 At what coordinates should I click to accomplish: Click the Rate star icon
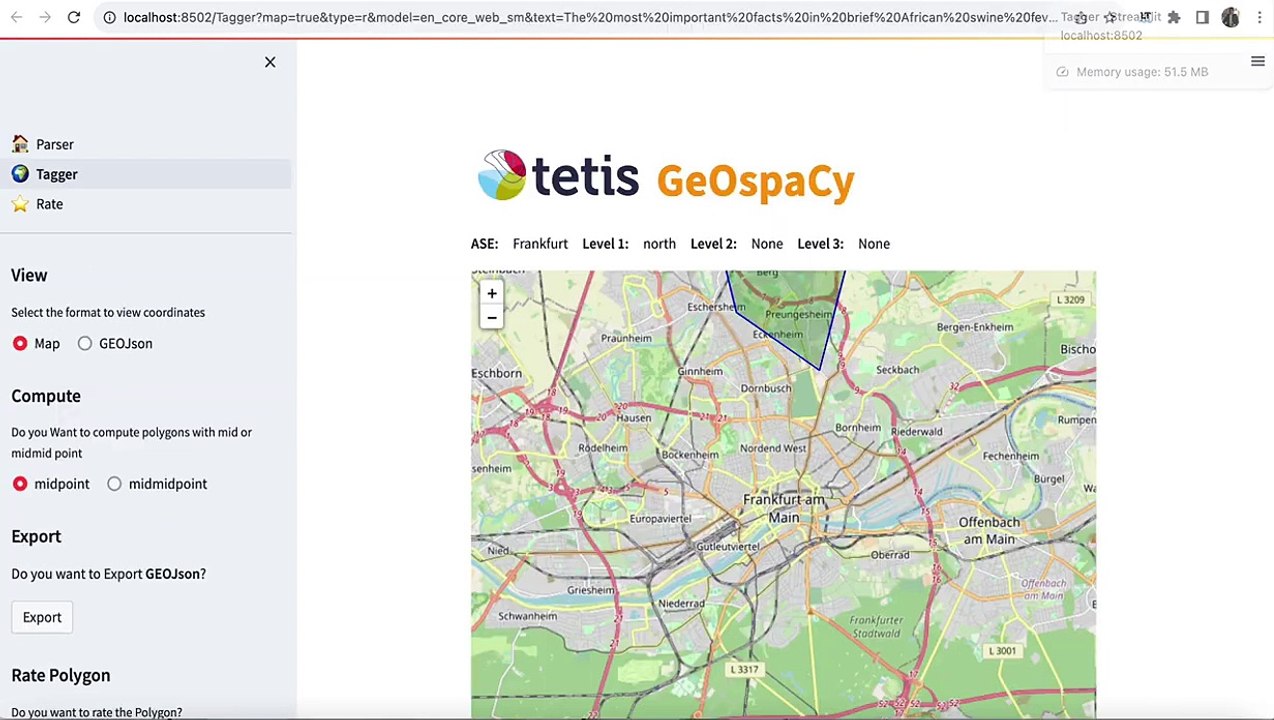click(20, 204)
